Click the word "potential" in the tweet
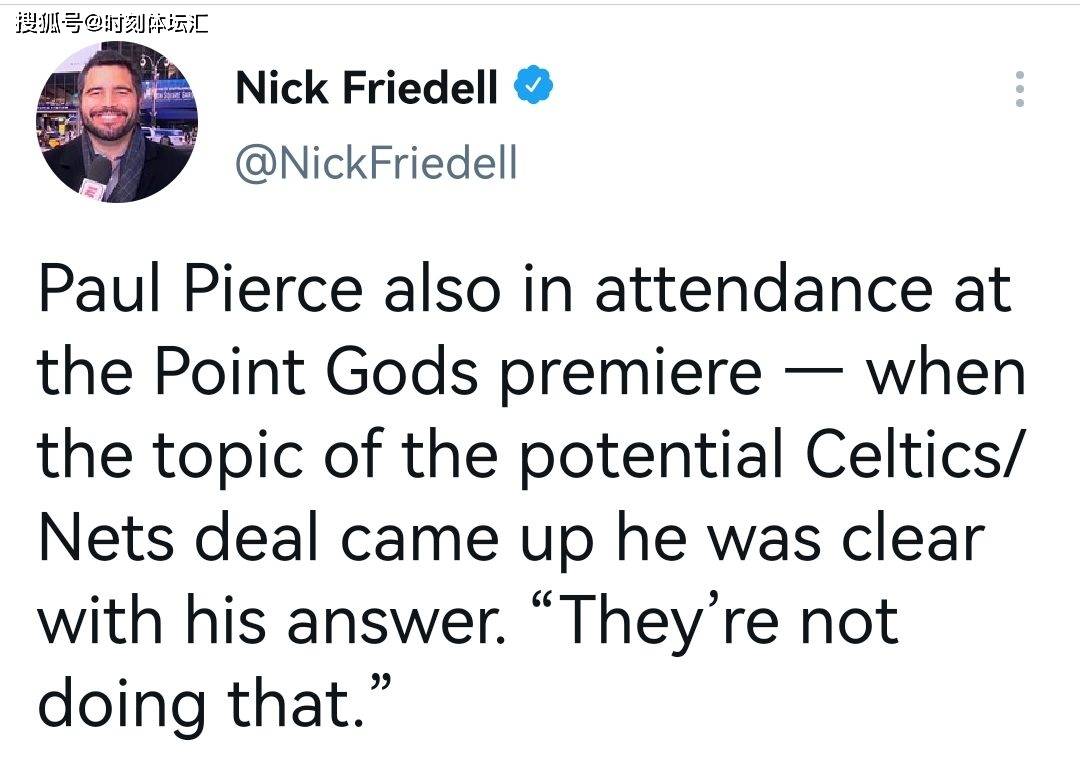The image size is (1080, 765). pos(651,457)
